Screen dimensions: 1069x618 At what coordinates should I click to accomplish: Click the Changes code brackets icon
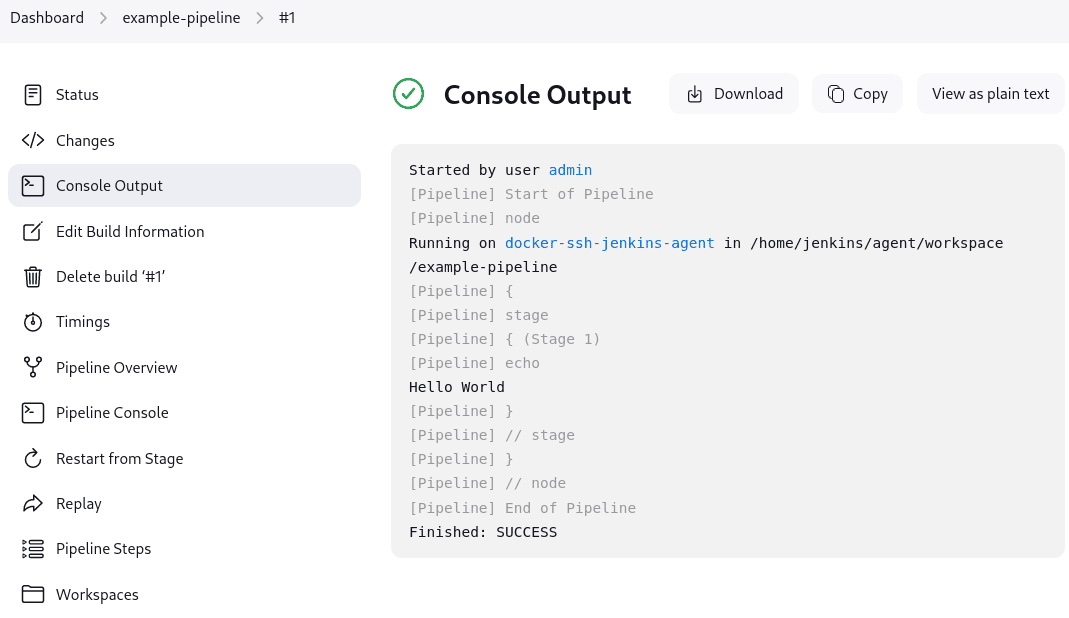[33, 141]
